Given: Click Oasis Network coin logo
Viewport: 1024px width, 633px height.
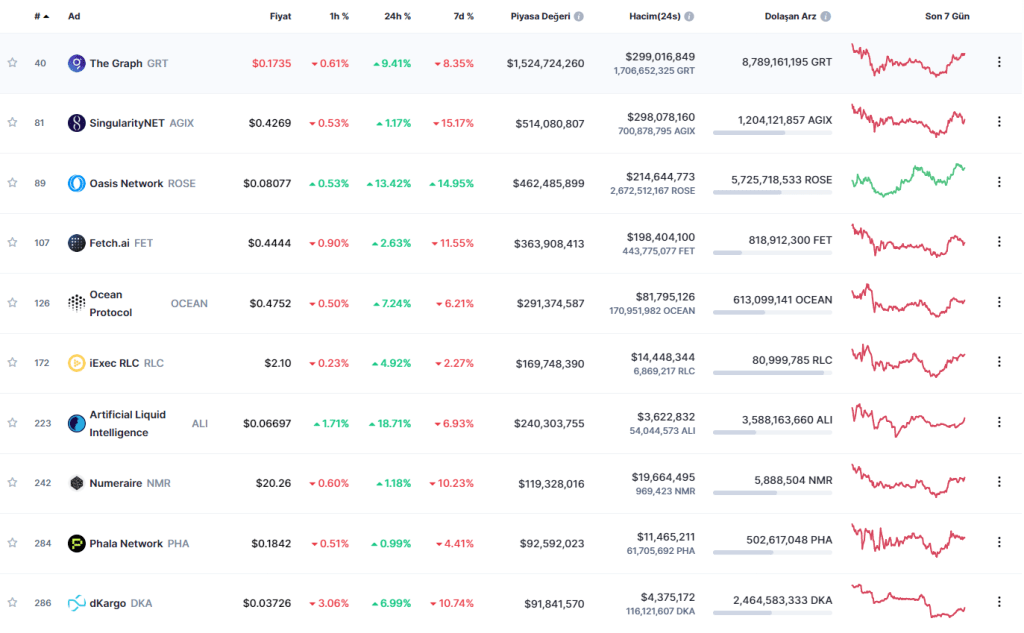Looking at the screenshot, I should [76, 184].
